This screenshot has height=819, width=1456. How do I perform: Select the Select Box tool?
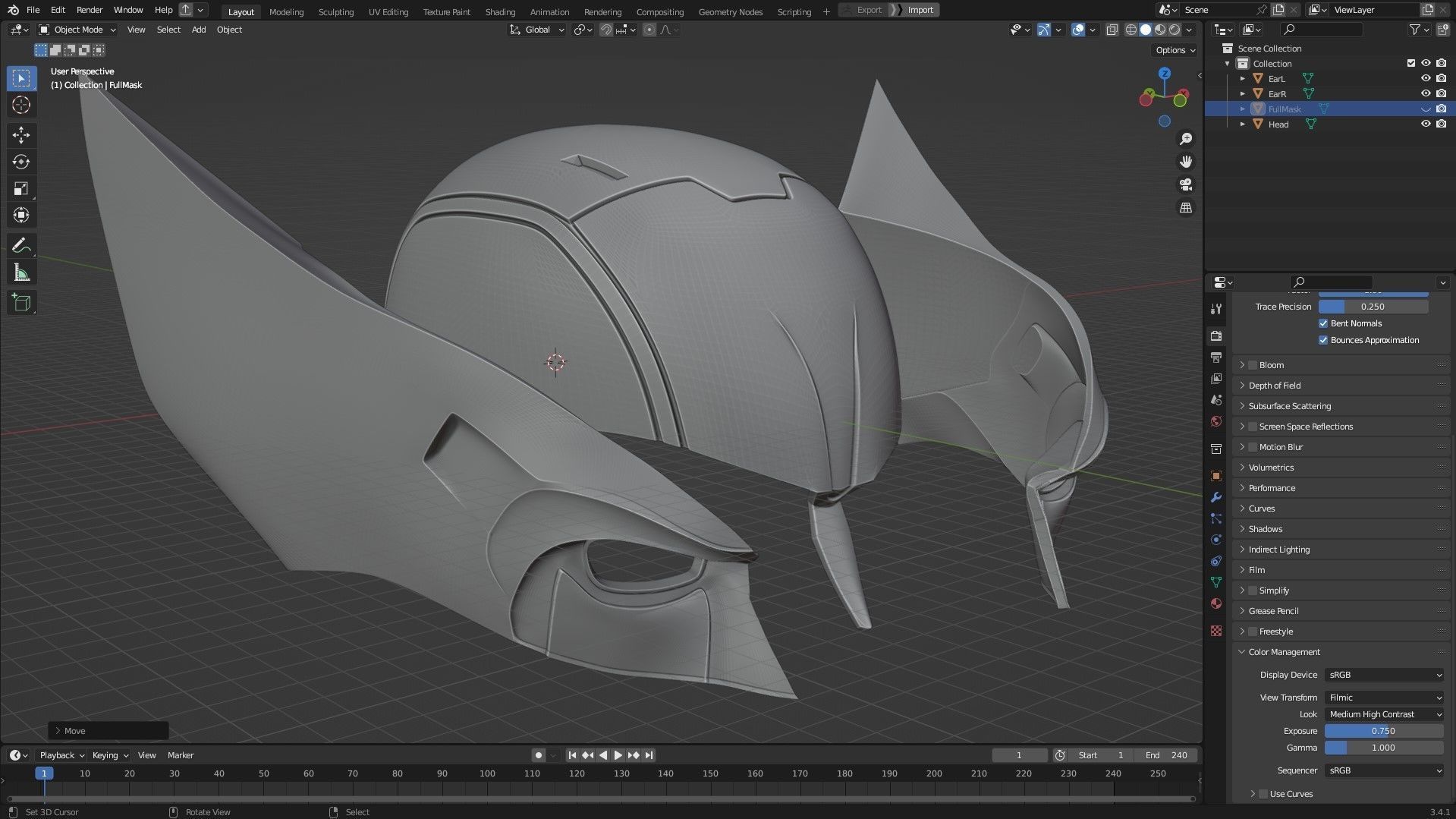coord(21,78)
